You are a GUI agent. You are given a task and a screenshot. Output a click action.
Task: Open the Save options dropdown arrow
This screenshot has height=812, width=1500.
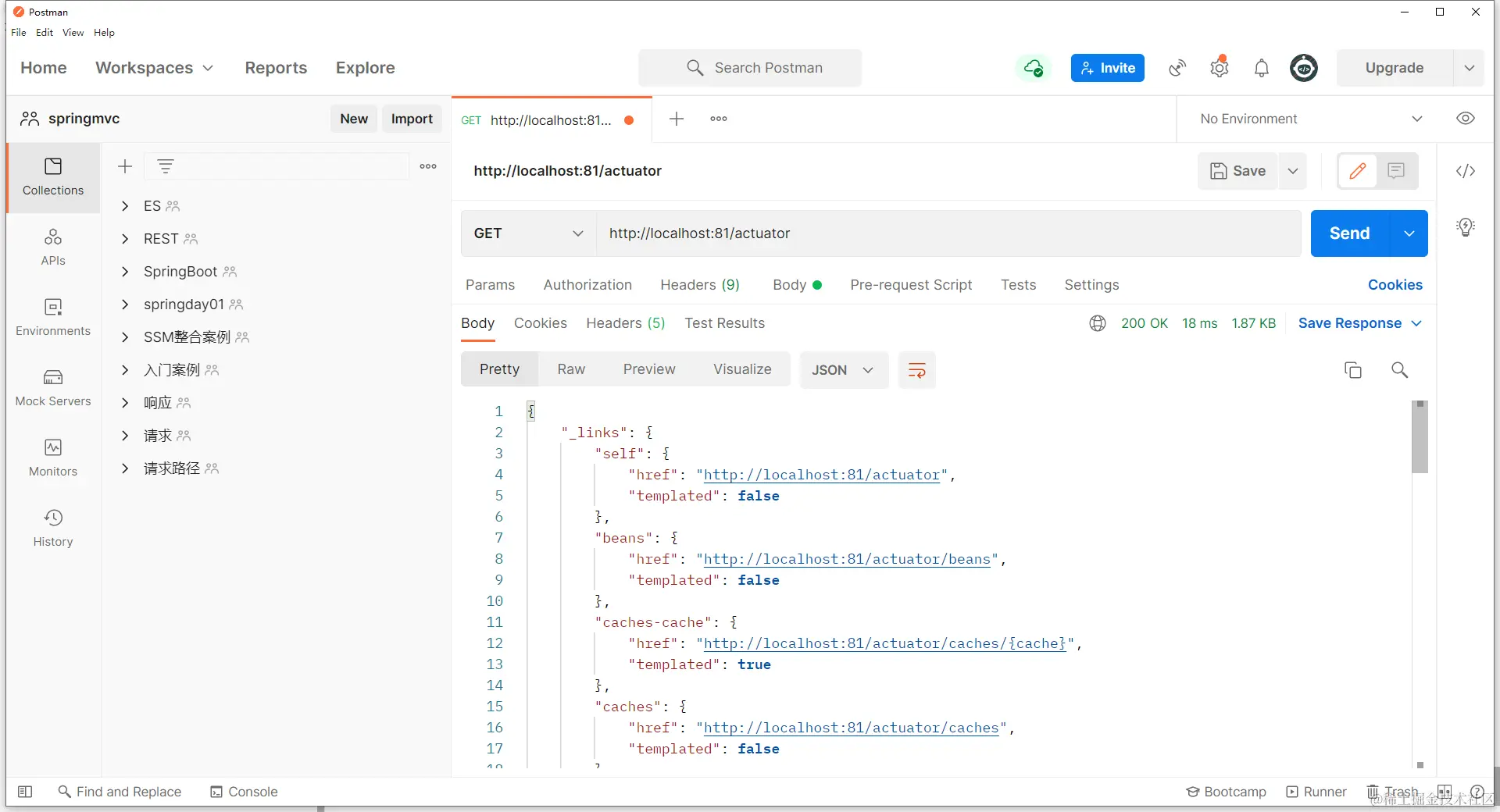pos(1293,171)
